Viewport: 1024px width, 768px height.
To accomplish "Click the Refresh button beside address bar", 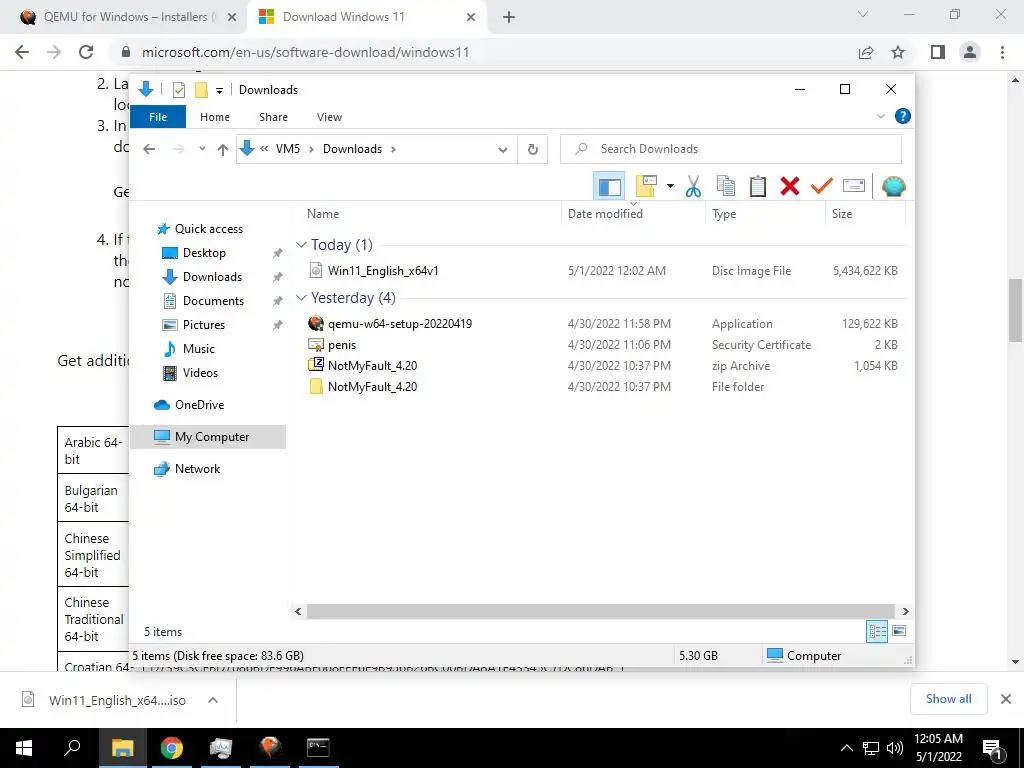I will click(x=533, y=149).
